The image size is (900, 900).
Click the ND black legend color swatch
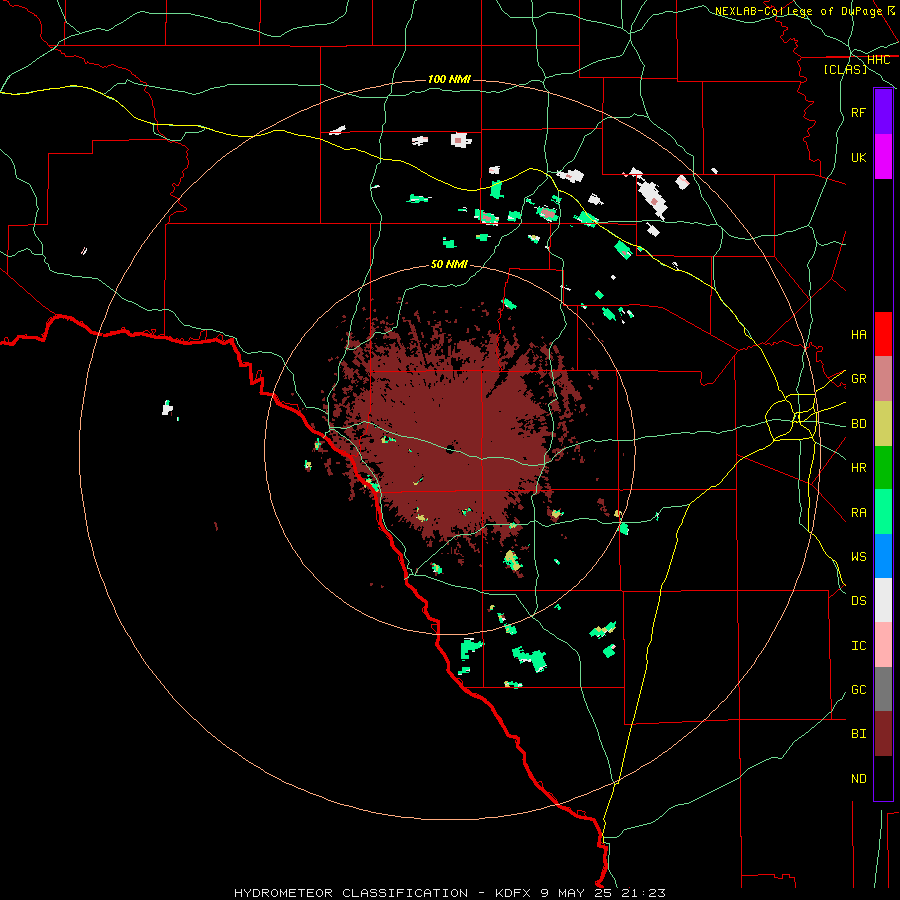(883, 778)
